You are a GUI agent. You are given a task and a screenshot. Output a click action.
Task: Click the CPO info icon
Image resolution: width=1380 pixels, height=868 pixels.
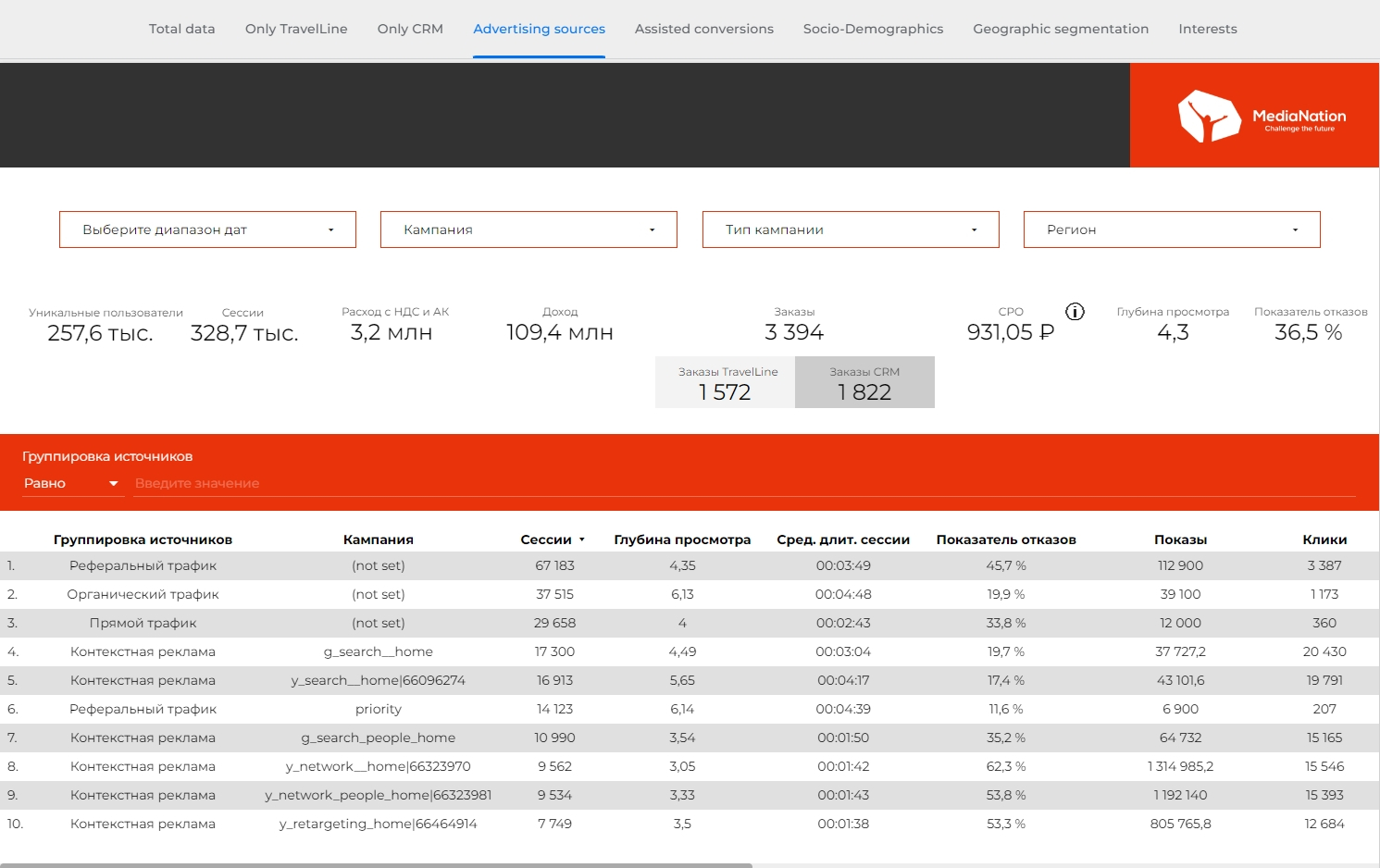(x=1075, y=312)
